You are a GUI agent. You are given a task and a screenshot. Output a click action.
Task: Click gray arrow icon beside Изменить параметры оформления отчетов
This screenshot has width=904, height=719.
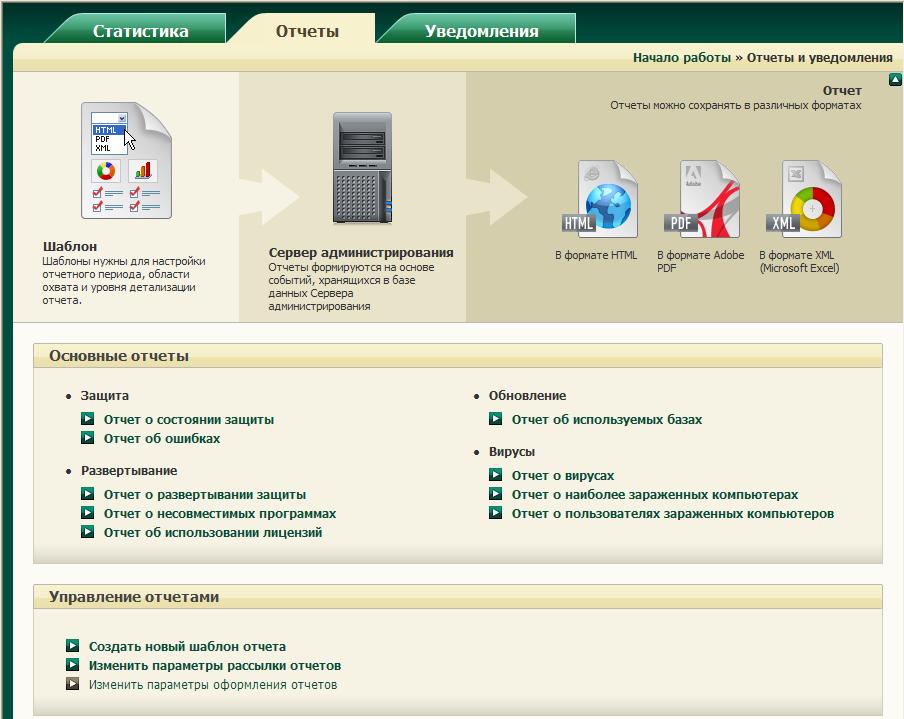72,684
